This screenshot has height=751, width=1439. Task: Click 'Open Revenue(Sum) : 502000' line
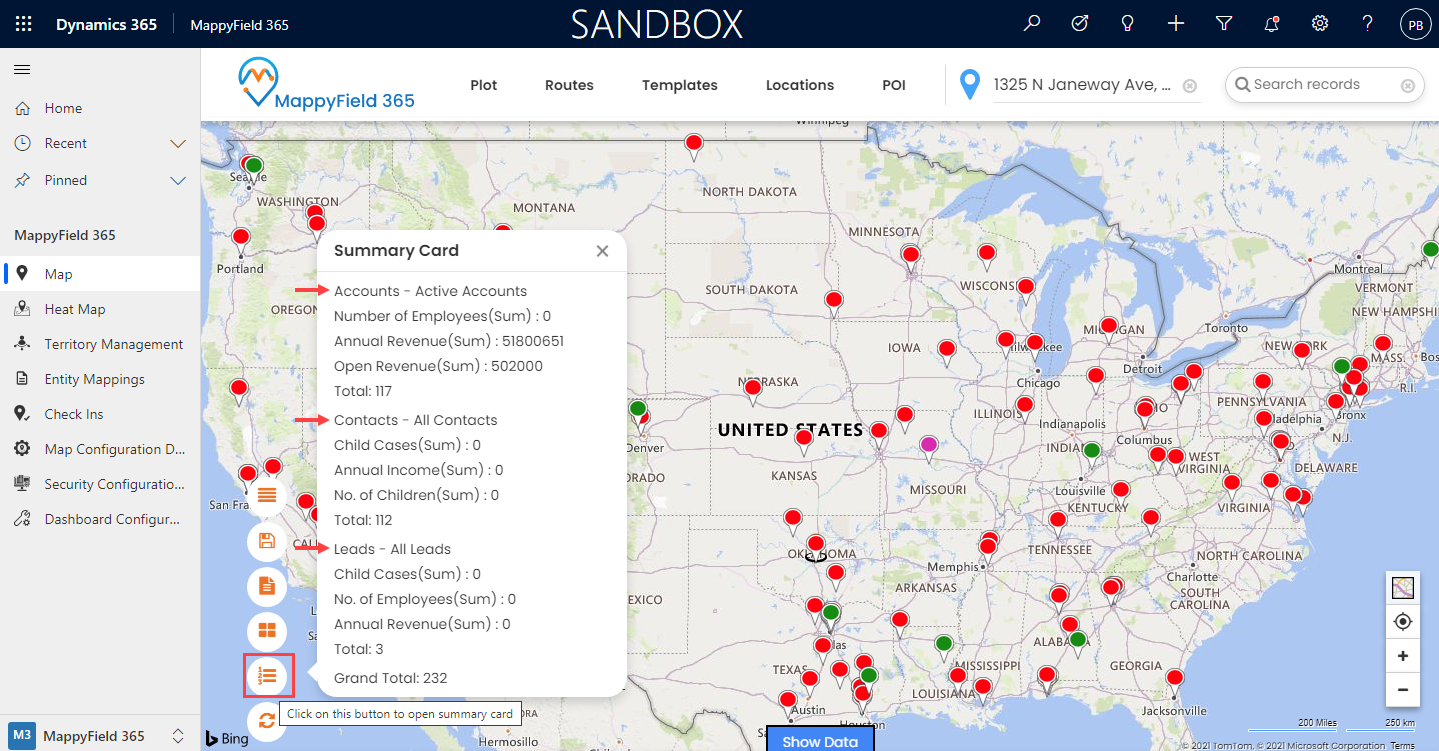click(438, 366)
